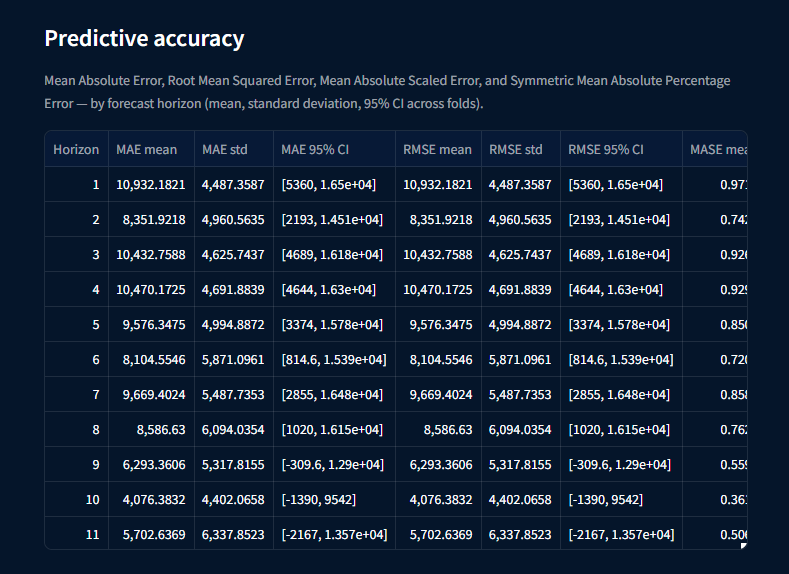Select MAE mean cell 9,576.3475

[151, 324]
